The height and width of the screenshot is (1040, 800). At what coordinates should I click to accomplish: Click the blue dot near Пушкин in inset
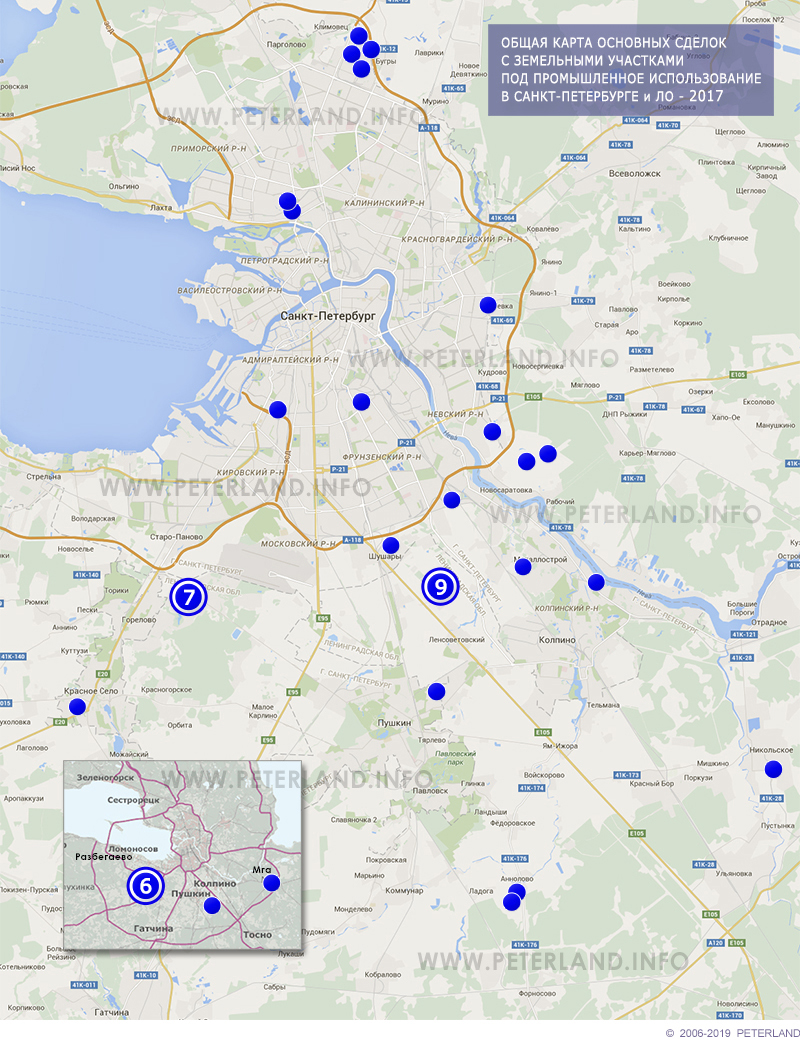click(212, 905)
